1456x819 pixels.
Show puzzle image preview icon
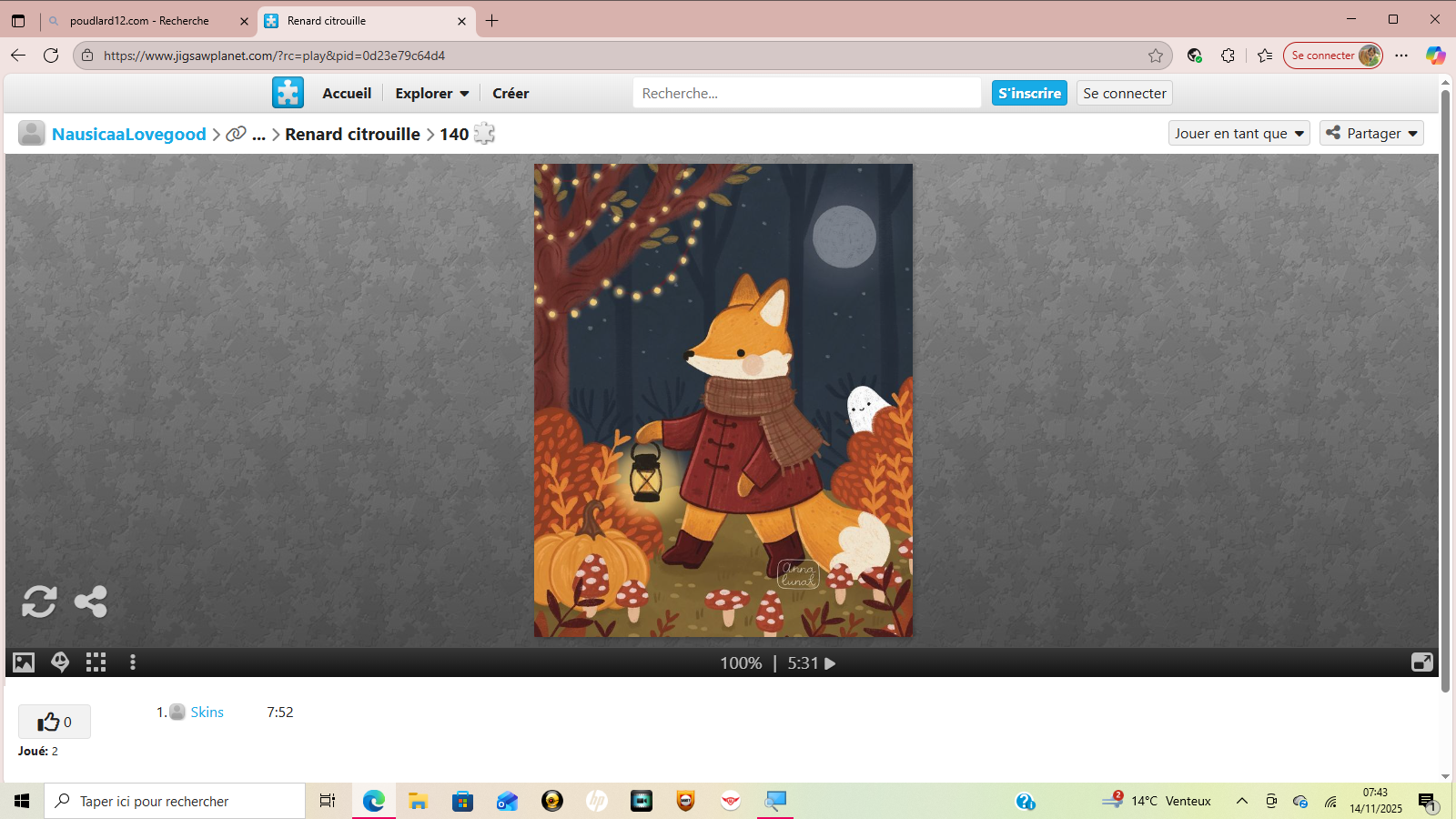coord(24,662)
